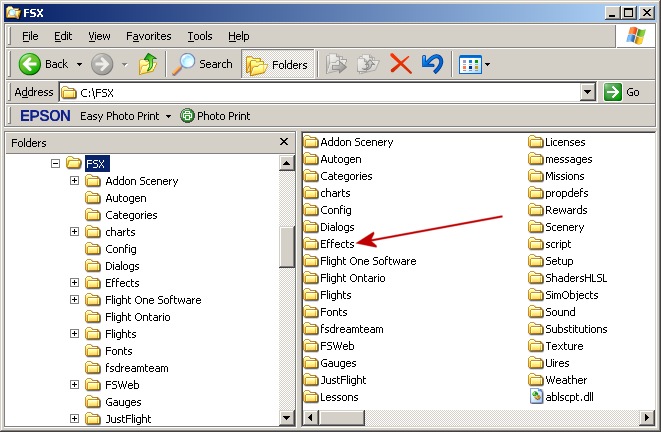
Task: Click the Up one level folder icon
Action: 148,64
